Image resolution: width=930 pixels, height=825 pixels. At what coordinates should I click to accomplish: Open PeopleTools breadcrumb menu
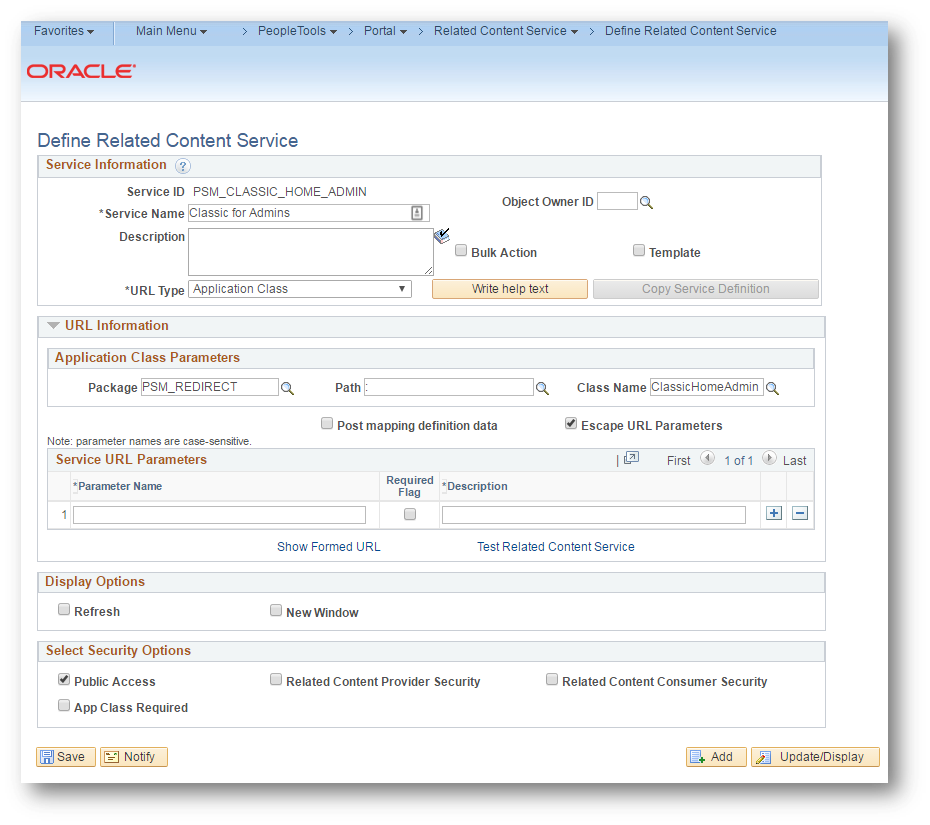pyautogui.click(x=297, y=31)
